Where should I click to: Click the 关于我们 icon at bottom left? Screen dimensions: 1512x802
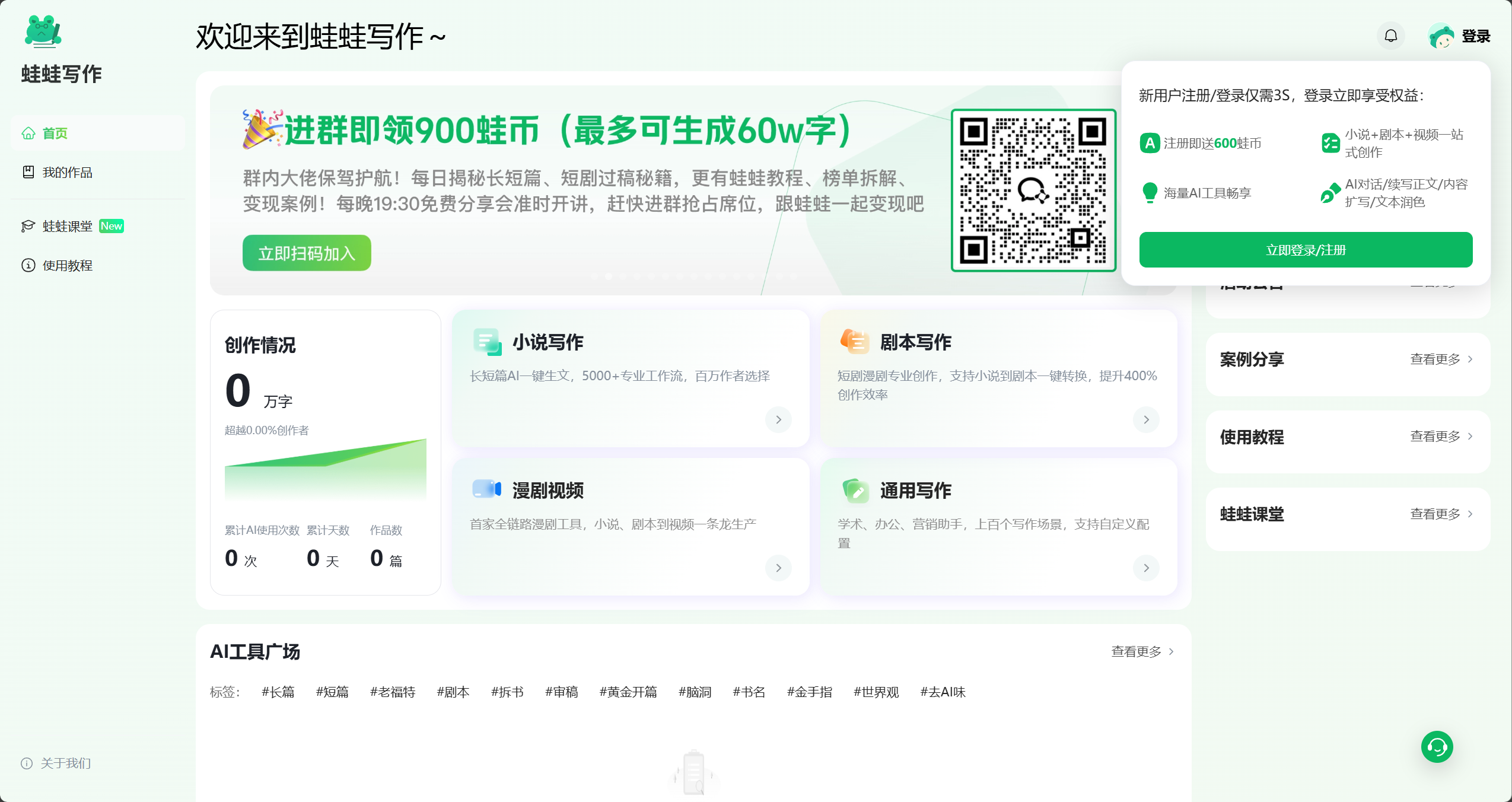(x=26, y=763)
